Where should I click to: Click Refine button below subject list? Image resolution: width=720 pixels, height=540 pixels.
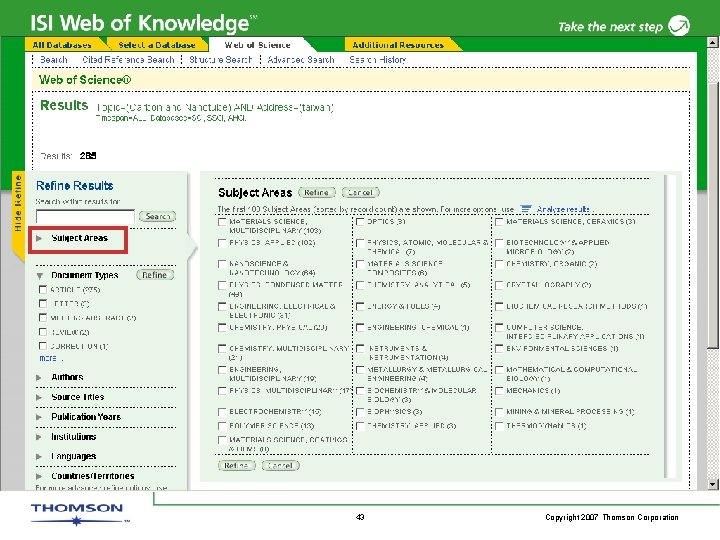236,466
